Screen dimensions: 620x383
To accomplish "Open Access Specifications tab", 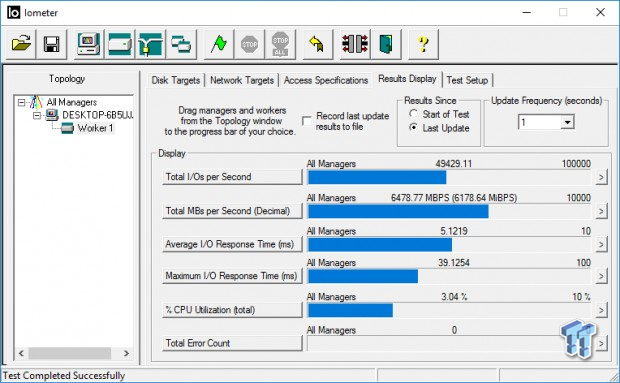I will (x=326, y=80).
